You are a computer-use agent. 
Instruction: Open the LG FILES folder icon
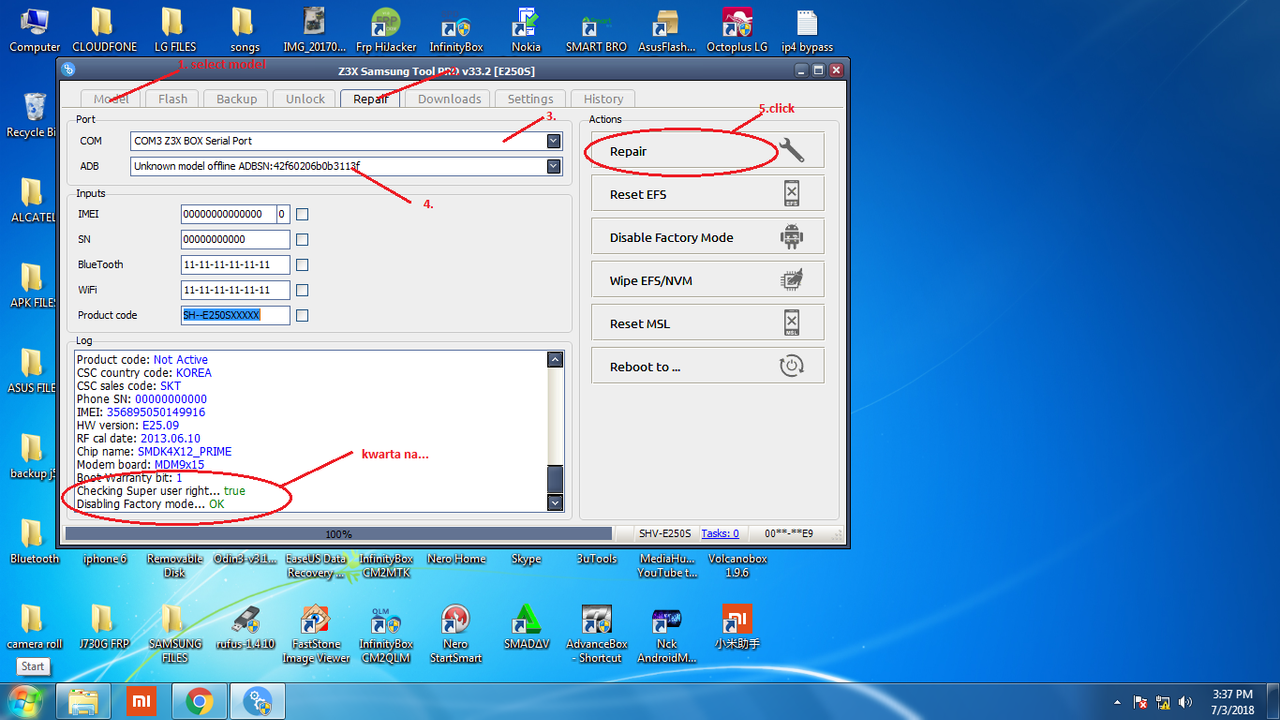(175, 31)
